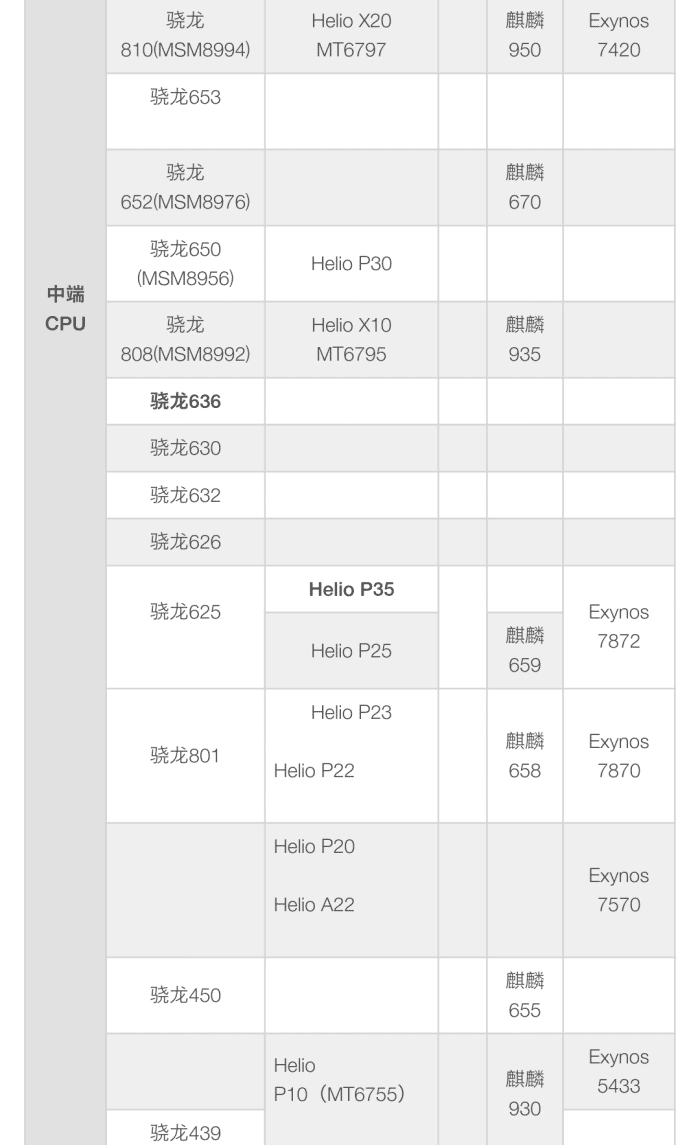Select the 麒麟659 cell
700x1145 pixels.
(x=524, y=650)
